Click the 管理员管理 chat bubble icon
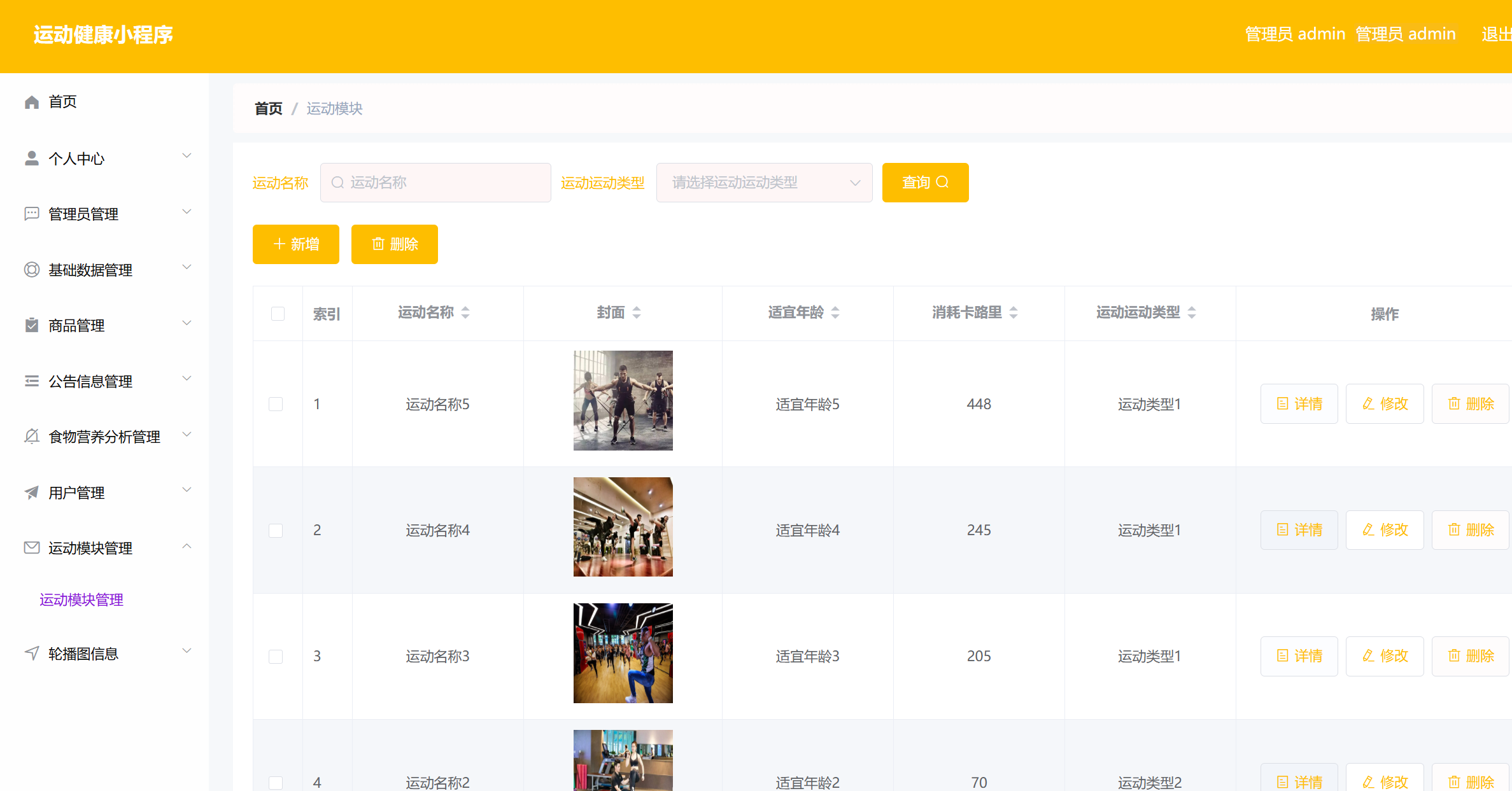The image size is (1512, 791). [31, 213]
